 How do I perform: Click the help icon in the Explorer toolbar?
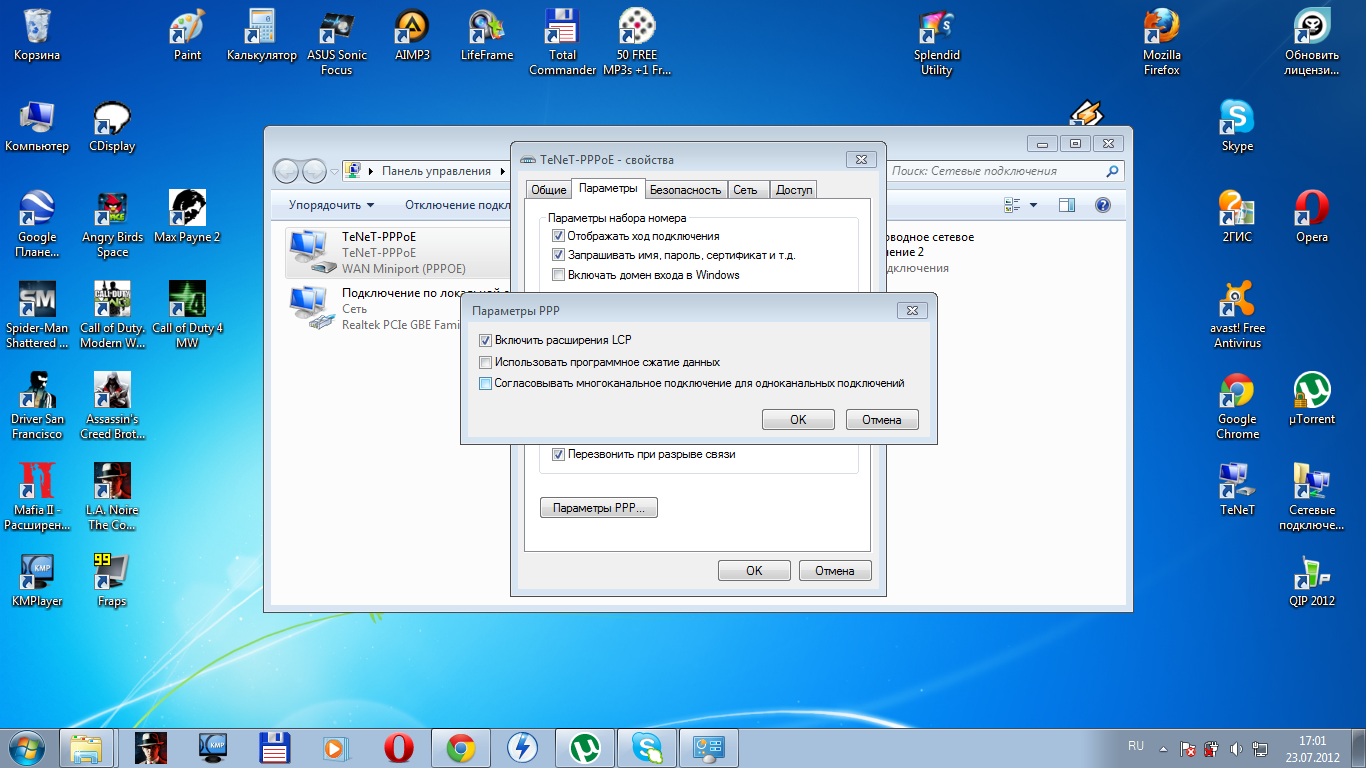pyautogui.click(x=1103, y=205)
